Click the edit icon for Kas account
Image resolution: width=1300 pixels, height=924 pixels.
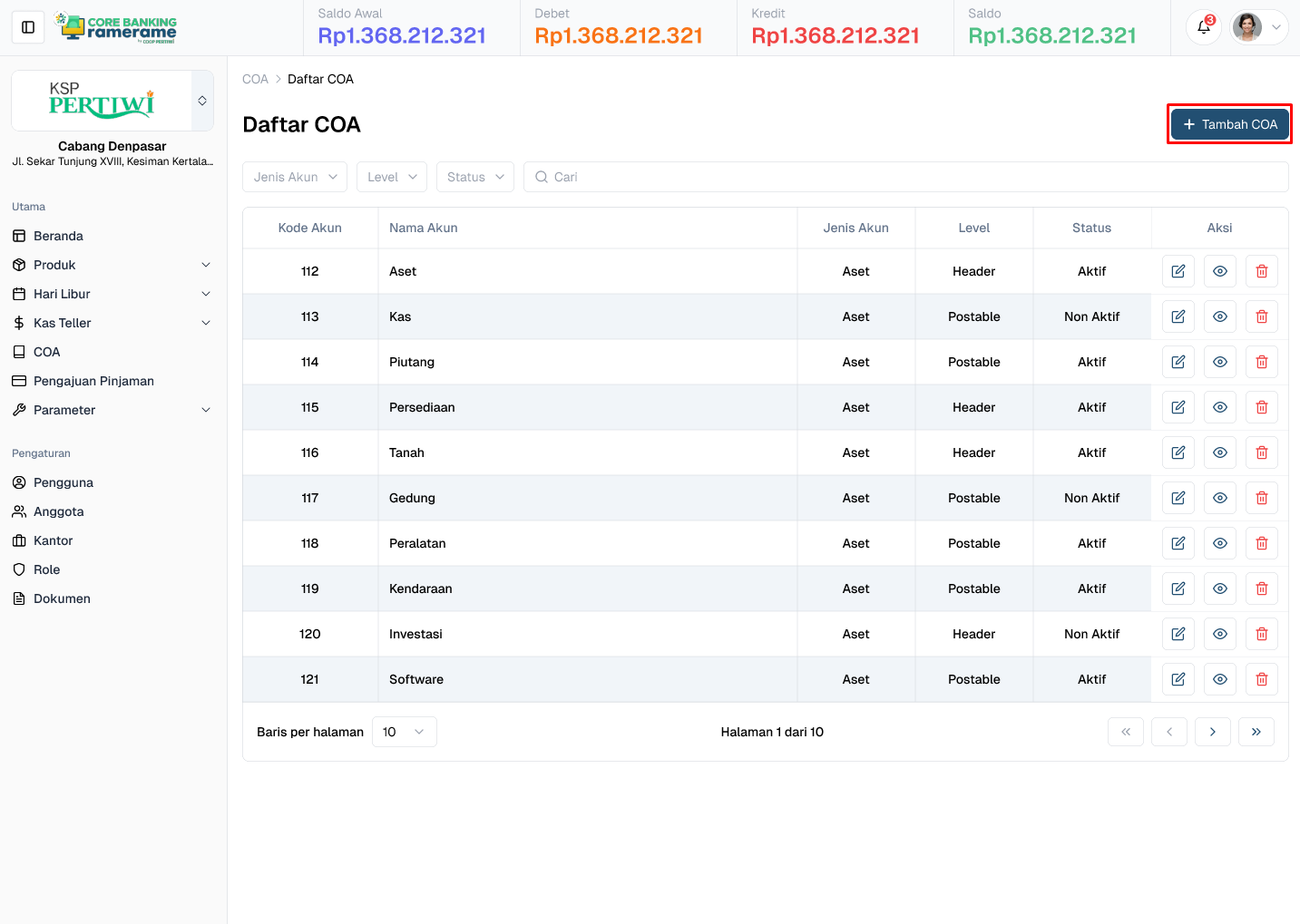[x=1178, y=316]
